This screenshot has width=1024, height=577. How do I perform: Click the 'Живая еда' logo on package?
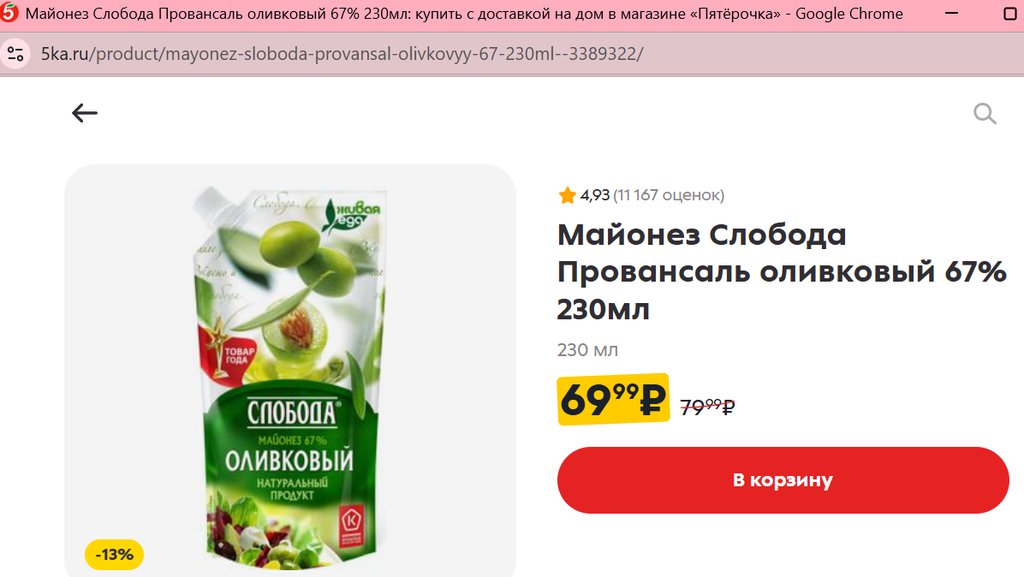pyautogui.click(x=351, y=215)
